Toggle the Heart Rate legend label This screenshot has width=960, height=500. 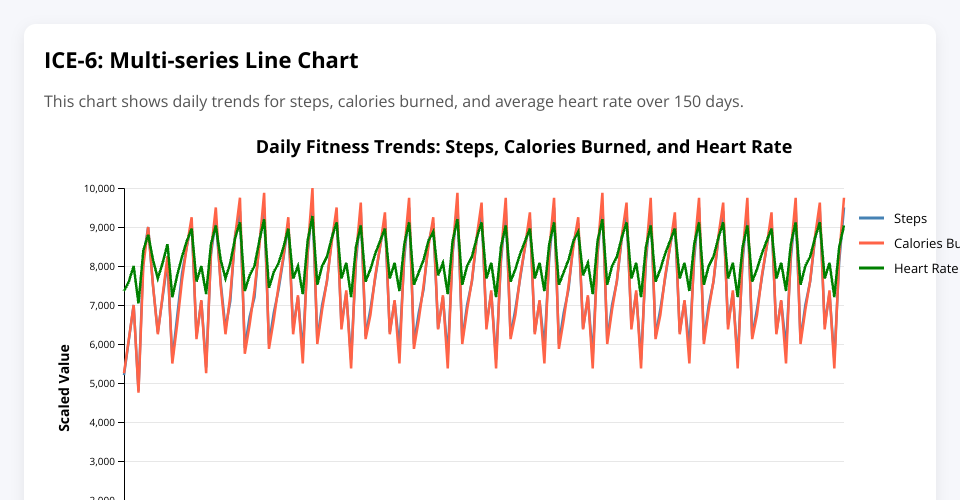pos(925,268)
